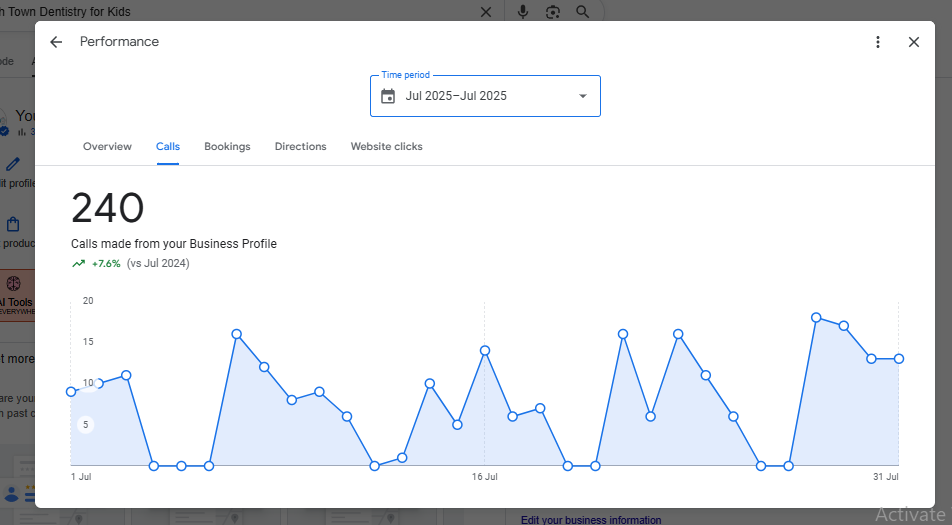952x525 pixels.
Task: Open search by image lens icon
Action: [x=553, y=12]
